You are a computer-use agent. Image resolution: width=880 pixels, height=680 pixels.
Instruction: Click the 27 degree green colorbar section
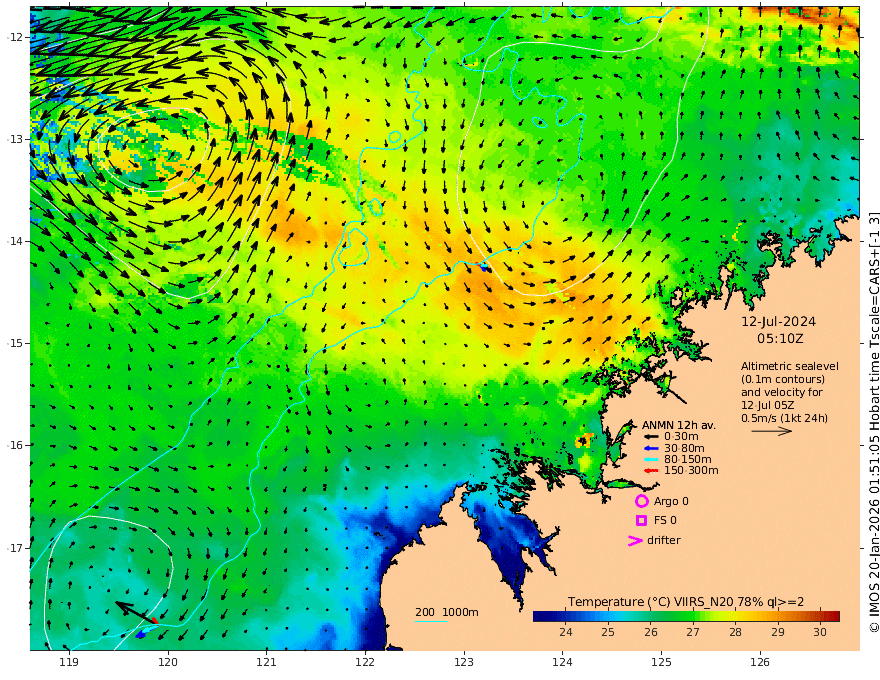693,617
